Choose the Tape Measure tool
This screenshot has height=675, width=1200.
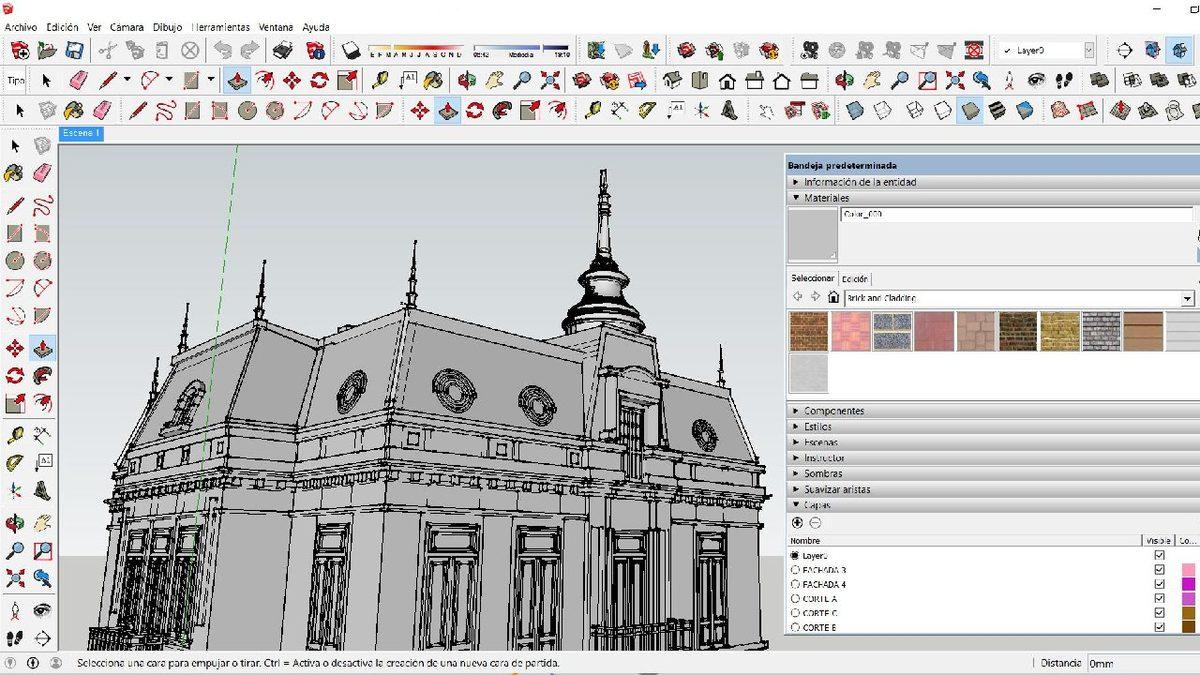click(14, 433)
